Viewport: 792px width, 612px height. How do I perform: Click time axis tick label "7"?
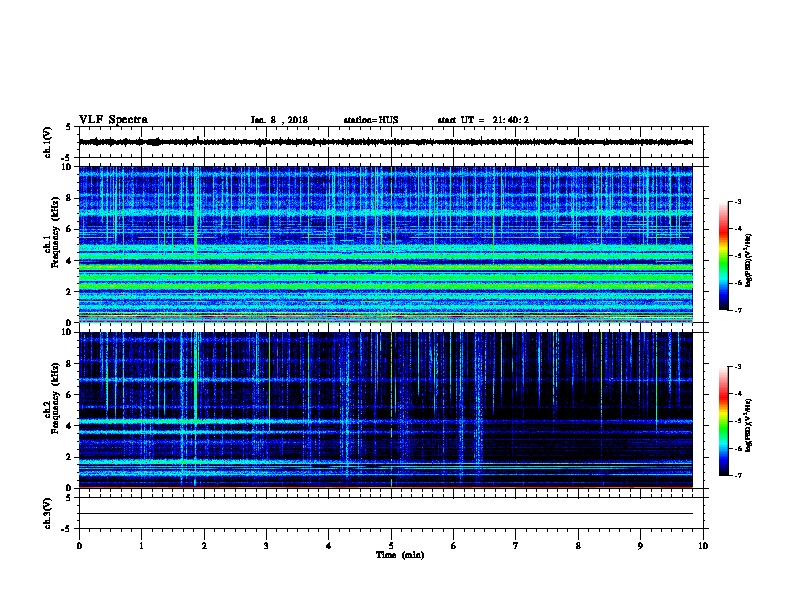[x=516, y=545]
